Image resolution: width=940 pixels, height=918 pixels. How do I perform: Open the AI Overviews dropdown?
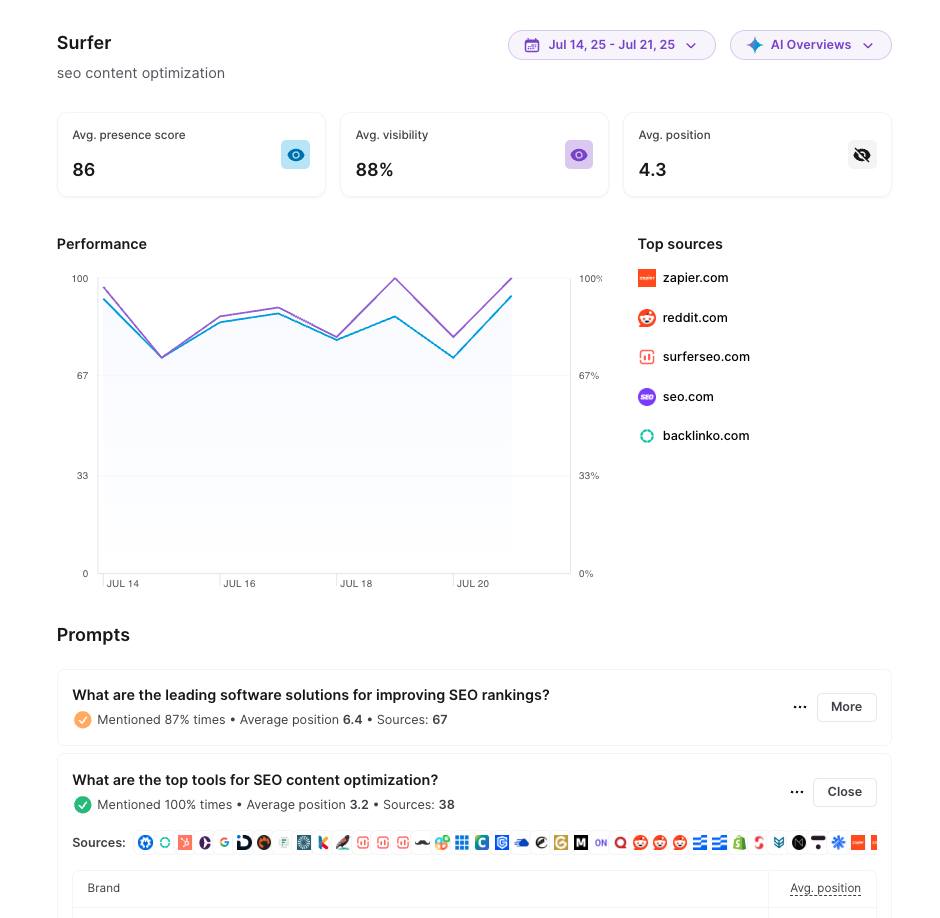(x=811, y=45)
